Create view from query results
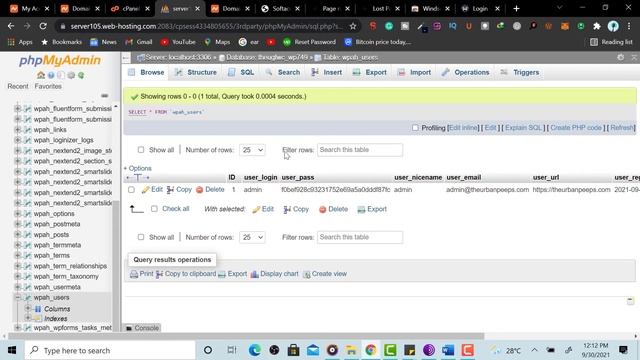This screenshot has width=640, height=360. pyautogui.click(x=325, y=274)
